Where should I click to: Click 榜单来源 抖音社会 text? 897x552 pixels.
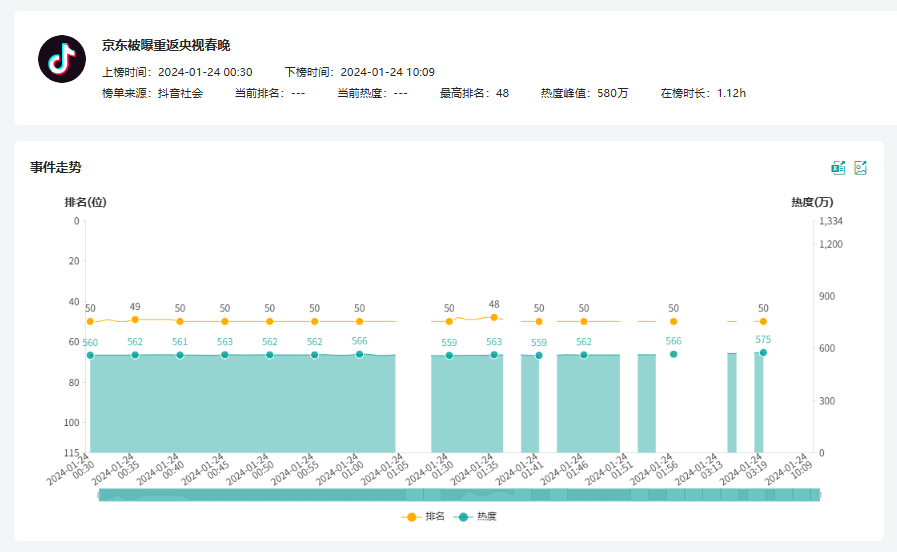152,93
